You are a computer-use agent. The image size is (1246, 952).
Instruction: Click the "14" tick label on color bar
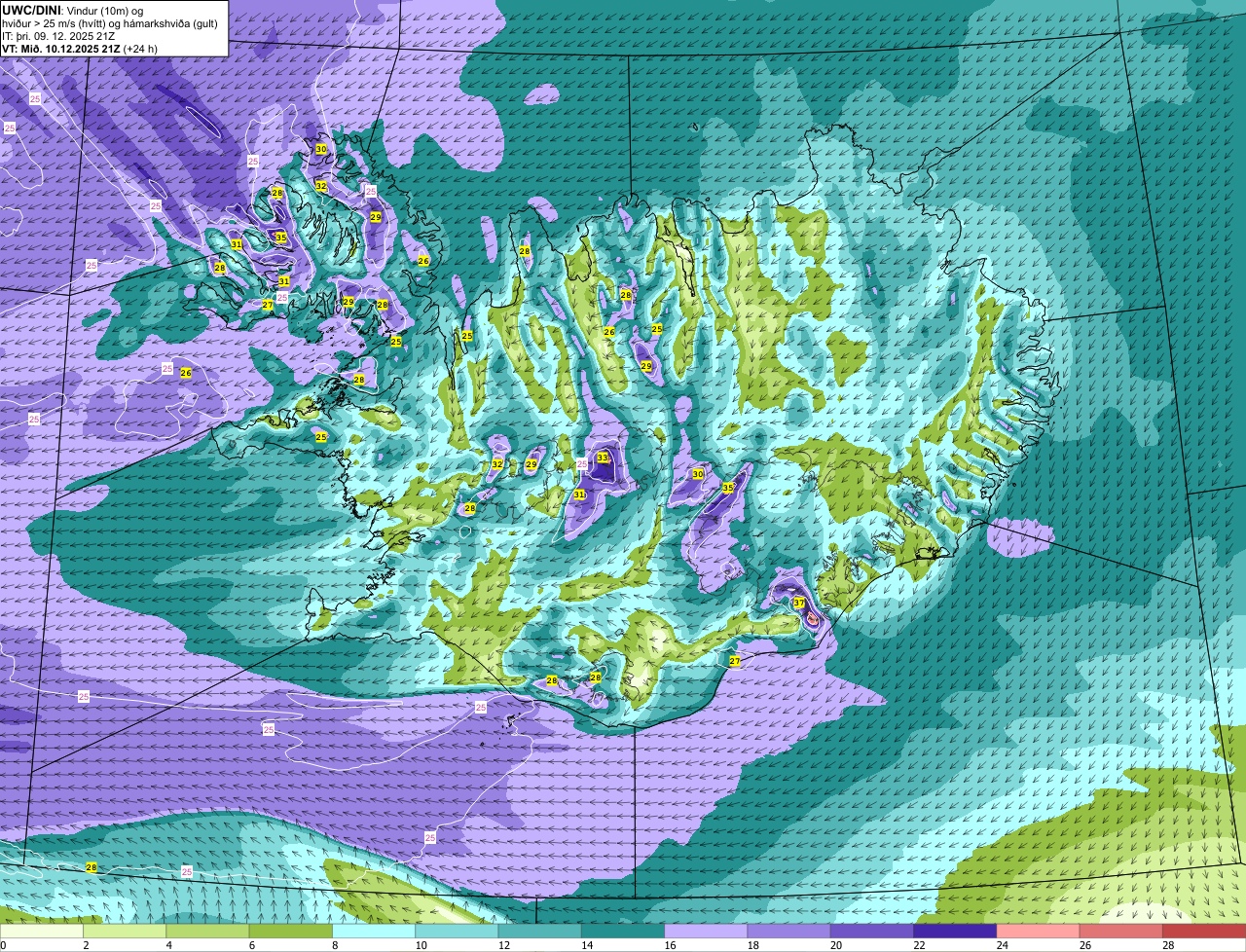point(587,945)
